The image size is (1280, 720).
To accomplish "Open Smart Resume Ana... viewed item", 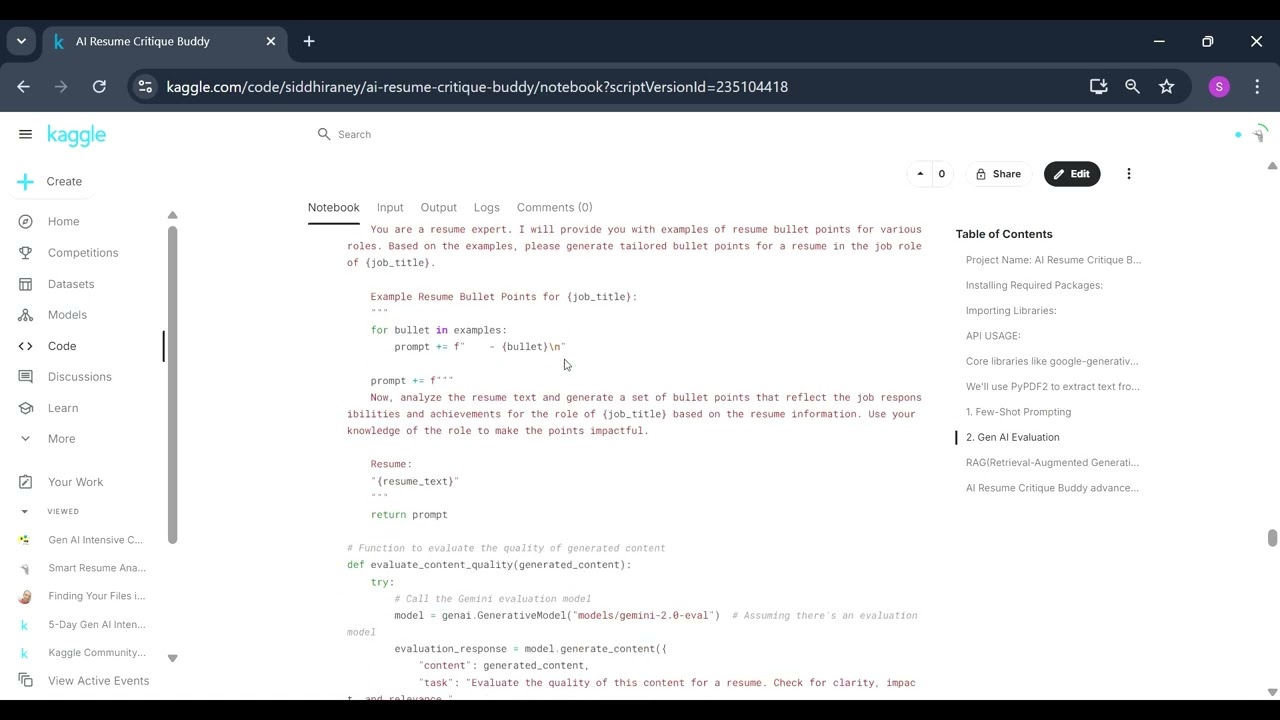I will [96, 568].
